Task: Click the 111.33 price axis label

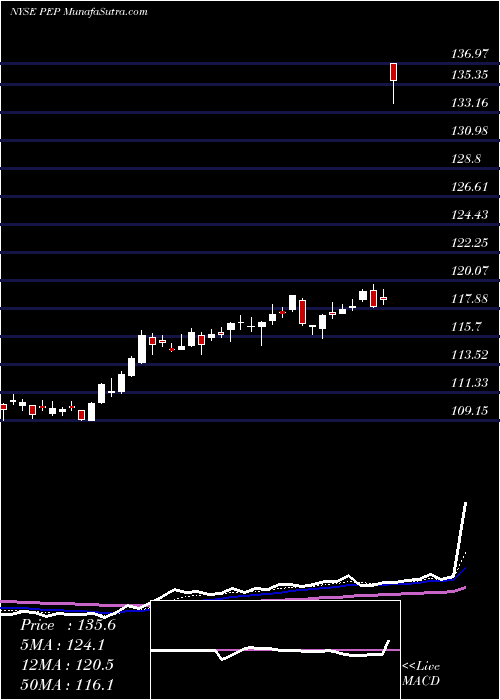Action: [470, 383]
